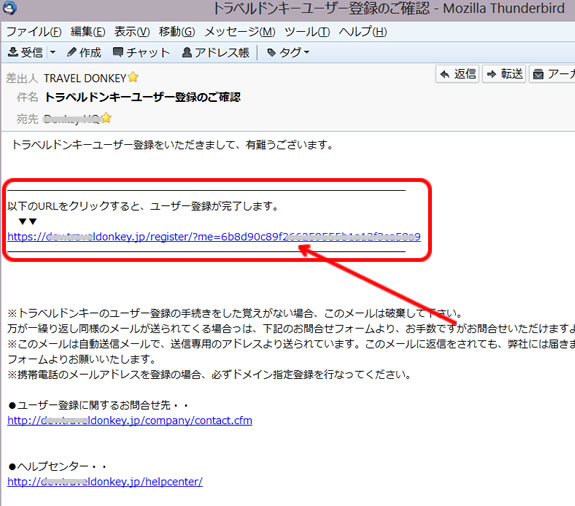Click the 受信 get messages button

25,53
